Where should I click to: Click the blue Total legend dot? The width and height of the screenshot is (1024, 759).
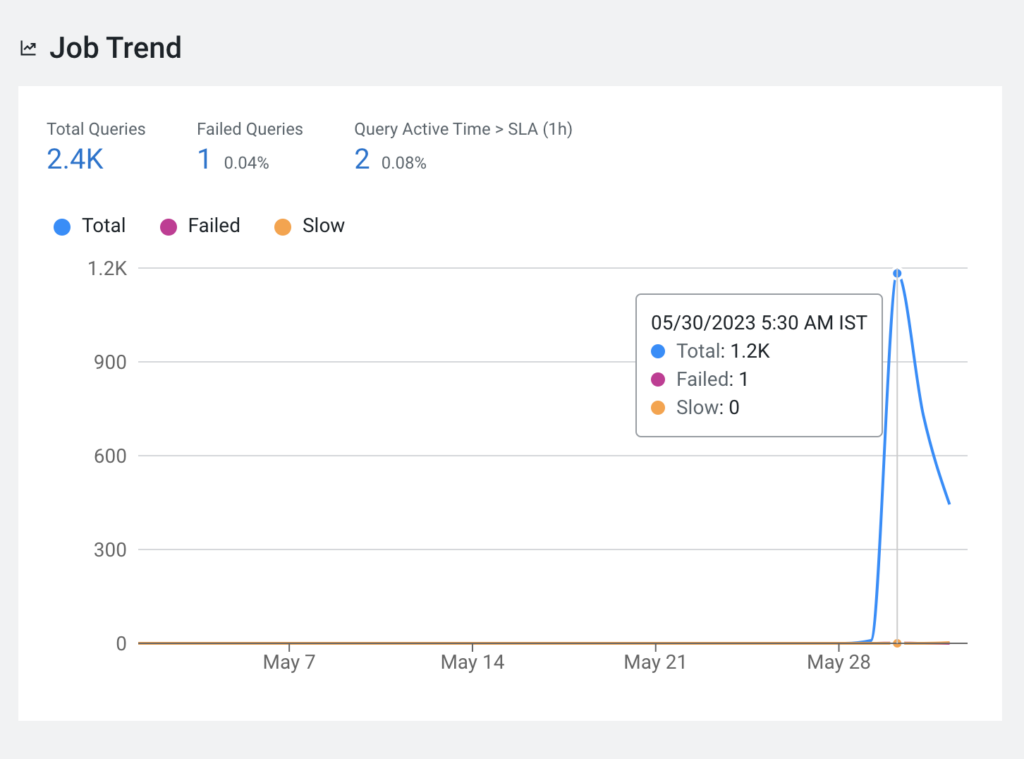tap(62, 227)
